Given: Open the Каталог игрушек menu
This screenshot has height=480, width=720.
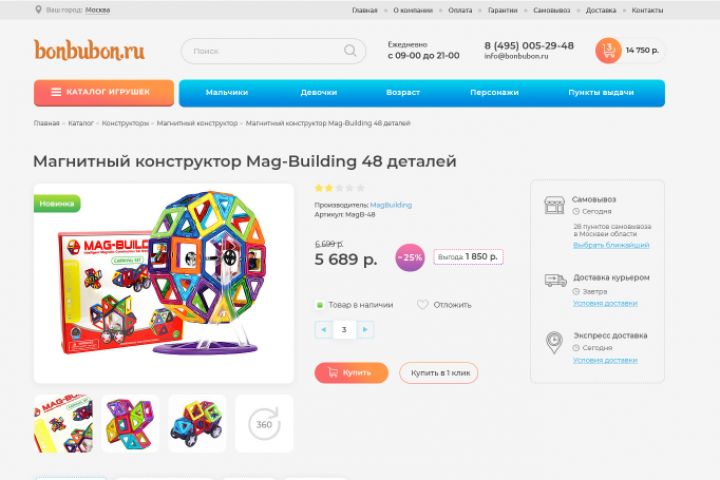Looking at the screenshot, I should click(104, 92).
